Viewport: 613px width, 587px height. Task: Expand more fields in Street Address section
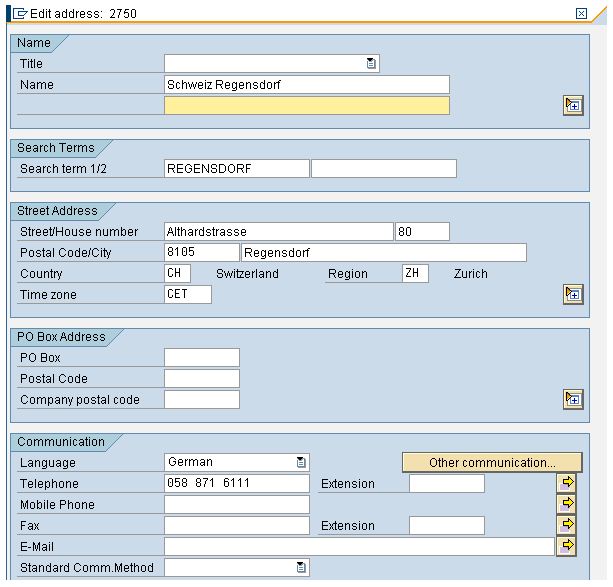click(x=573, y=294)
